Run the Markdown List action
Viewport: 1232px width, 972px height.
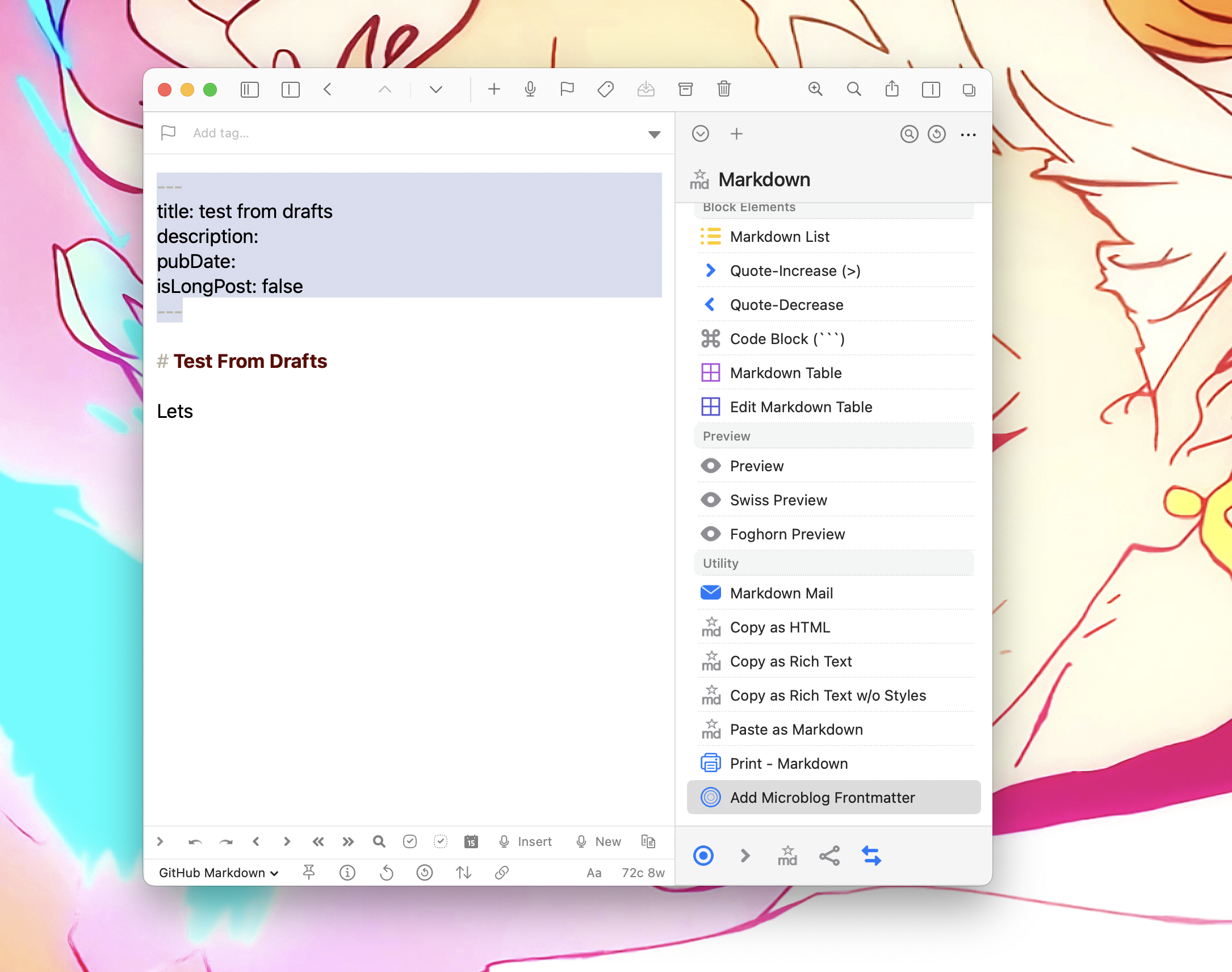pos(833,236)
